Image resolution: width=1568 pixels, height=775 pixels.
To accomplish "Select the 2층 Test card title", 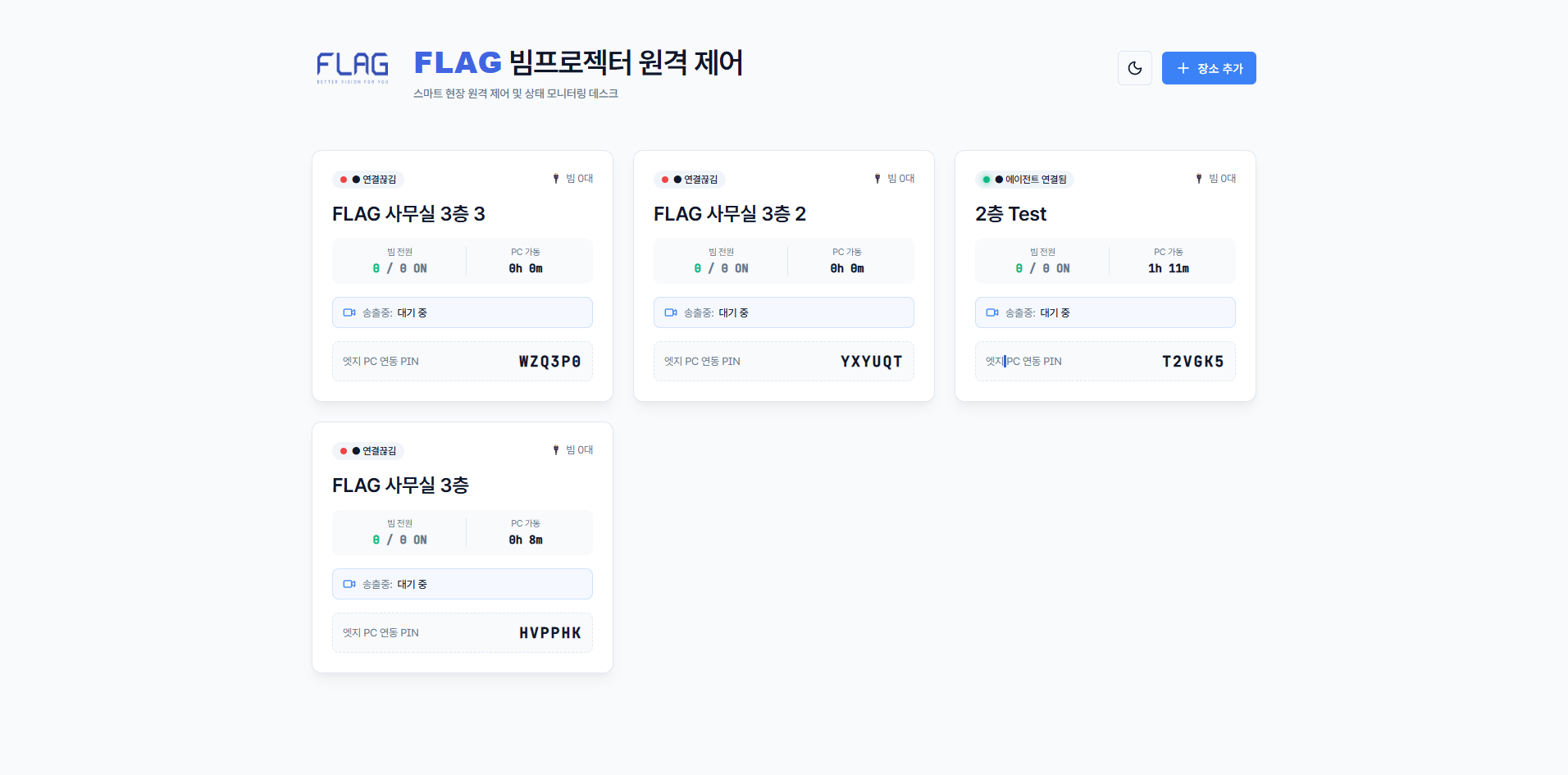I will pyautogui.click(x=1010, y=213).
